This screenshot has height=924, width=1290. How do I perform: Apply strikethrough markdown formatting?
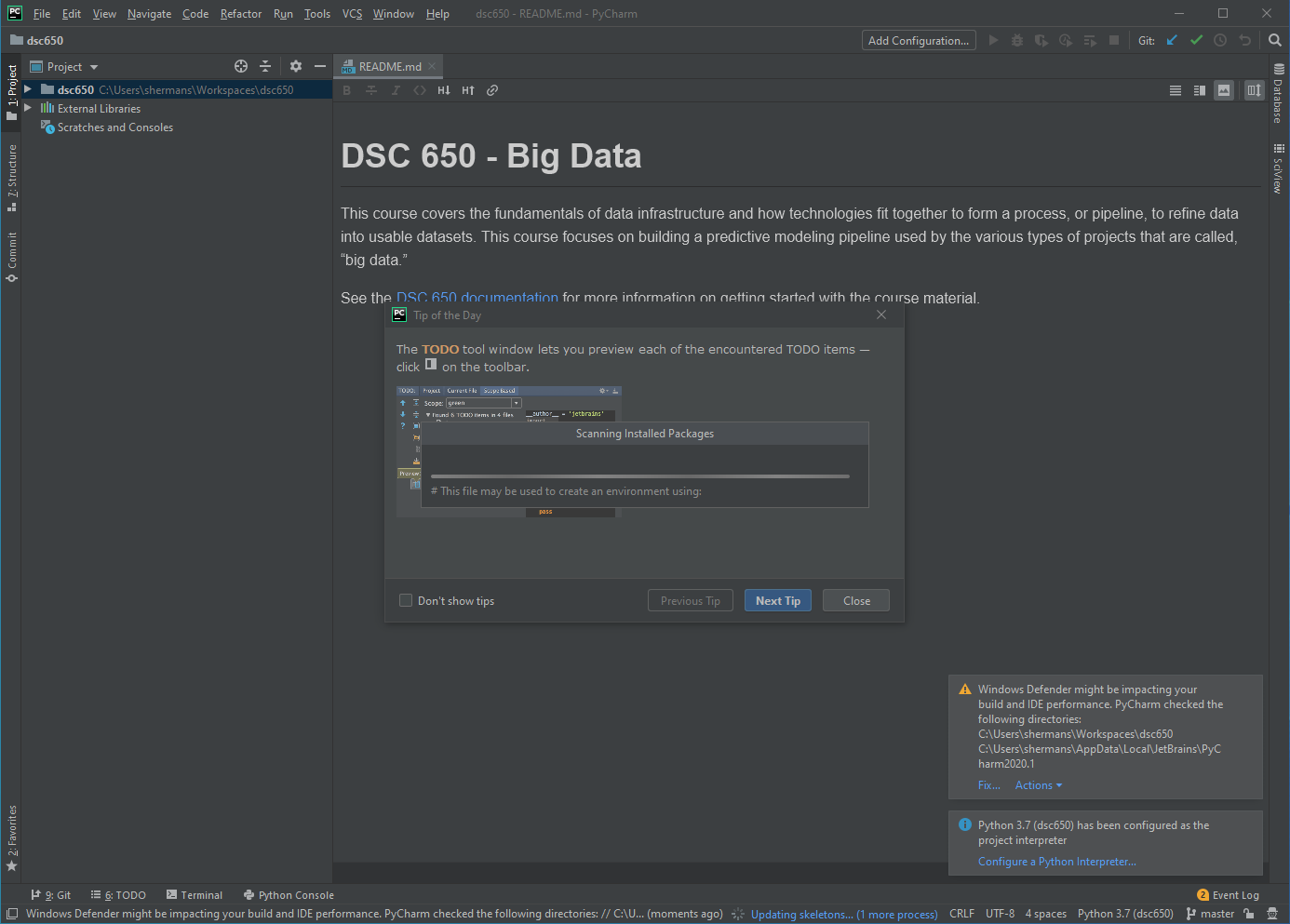371,90
